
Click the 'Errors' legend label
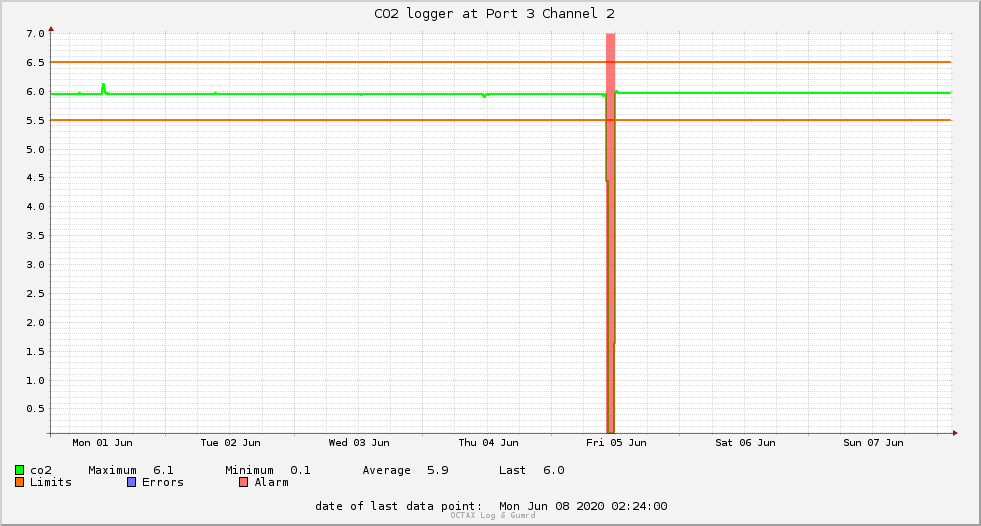pos(163,482)
